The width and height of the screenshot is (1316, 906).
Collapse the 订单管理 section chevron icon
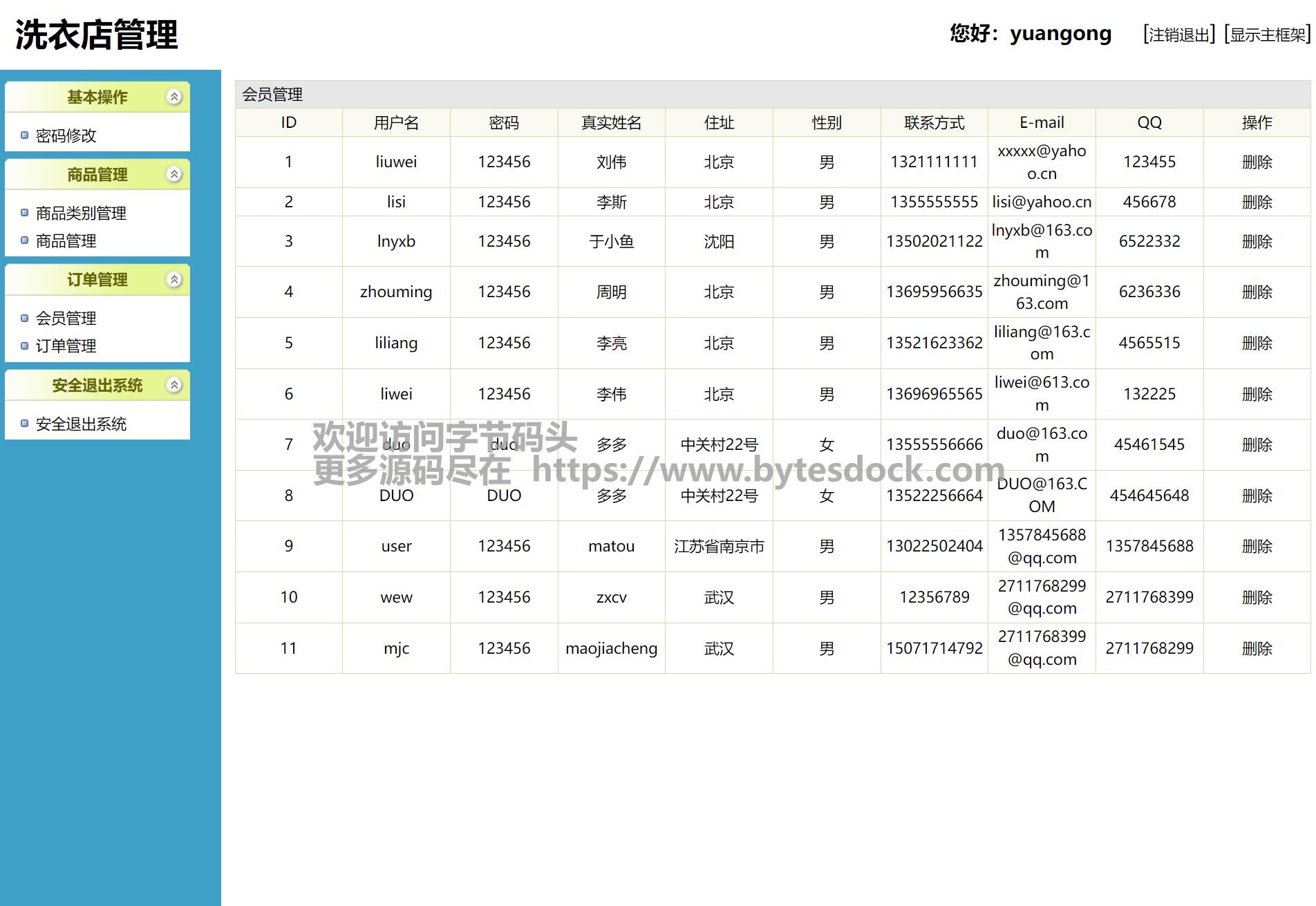tap(175, 279)
